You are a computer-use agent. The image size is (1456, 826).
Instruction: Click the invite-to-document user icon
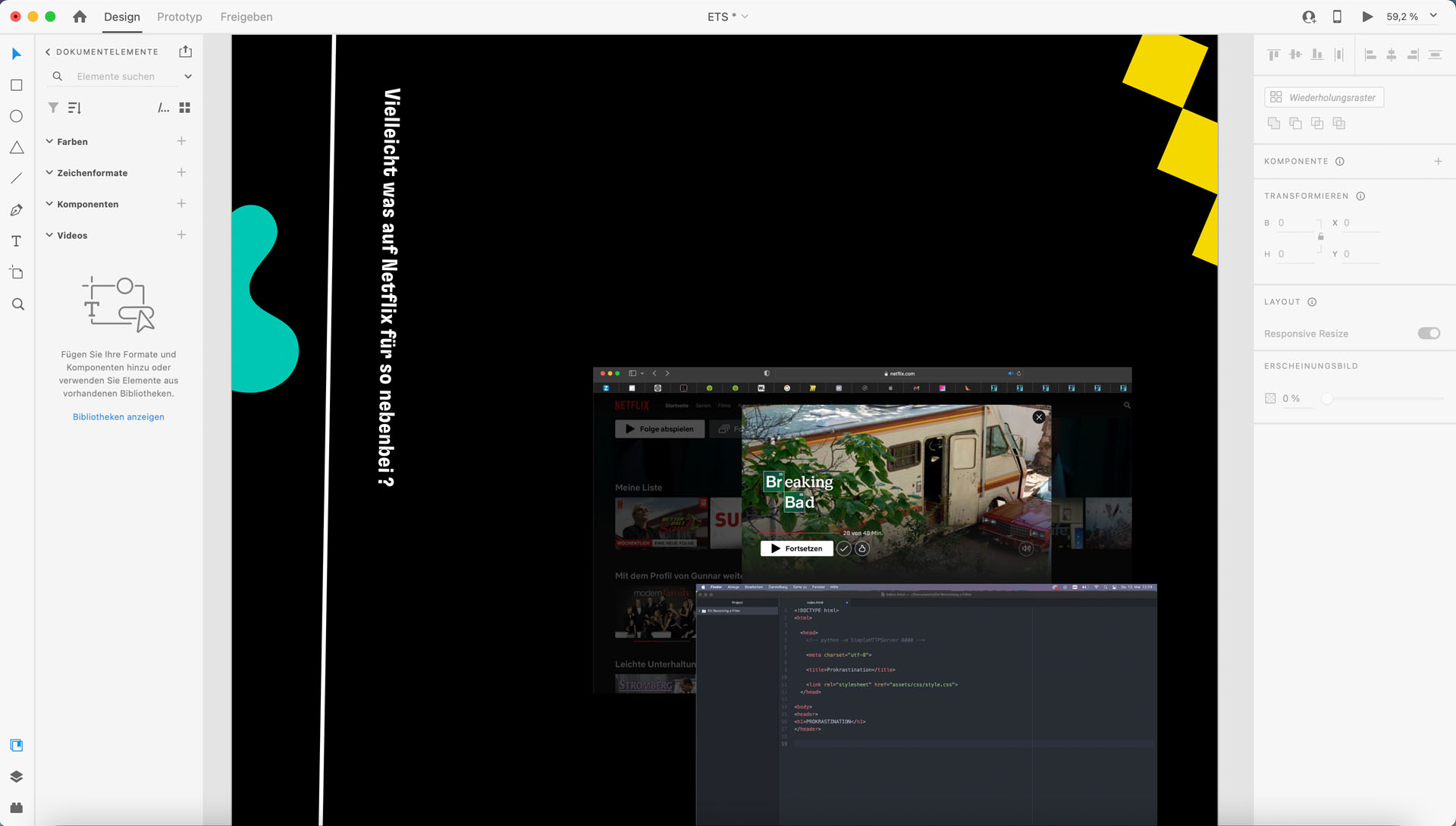[x=1309, y=16]
